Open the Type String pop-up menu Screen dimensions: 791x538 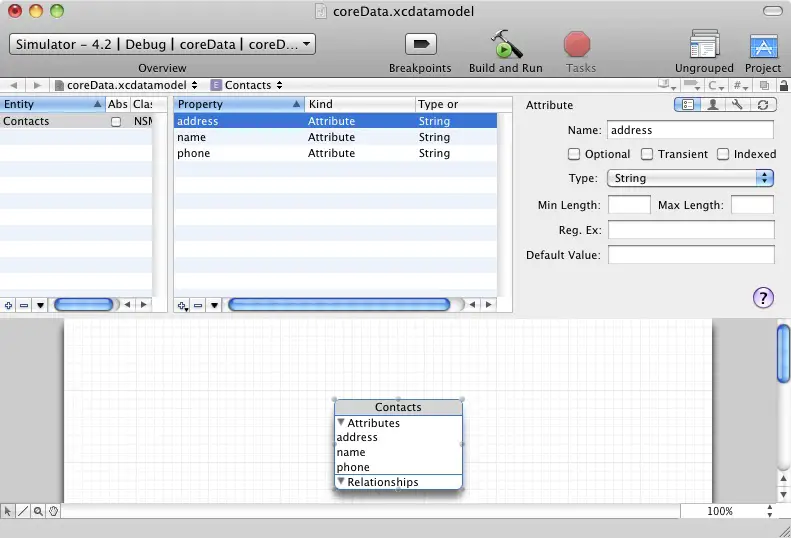coord(690,178)
